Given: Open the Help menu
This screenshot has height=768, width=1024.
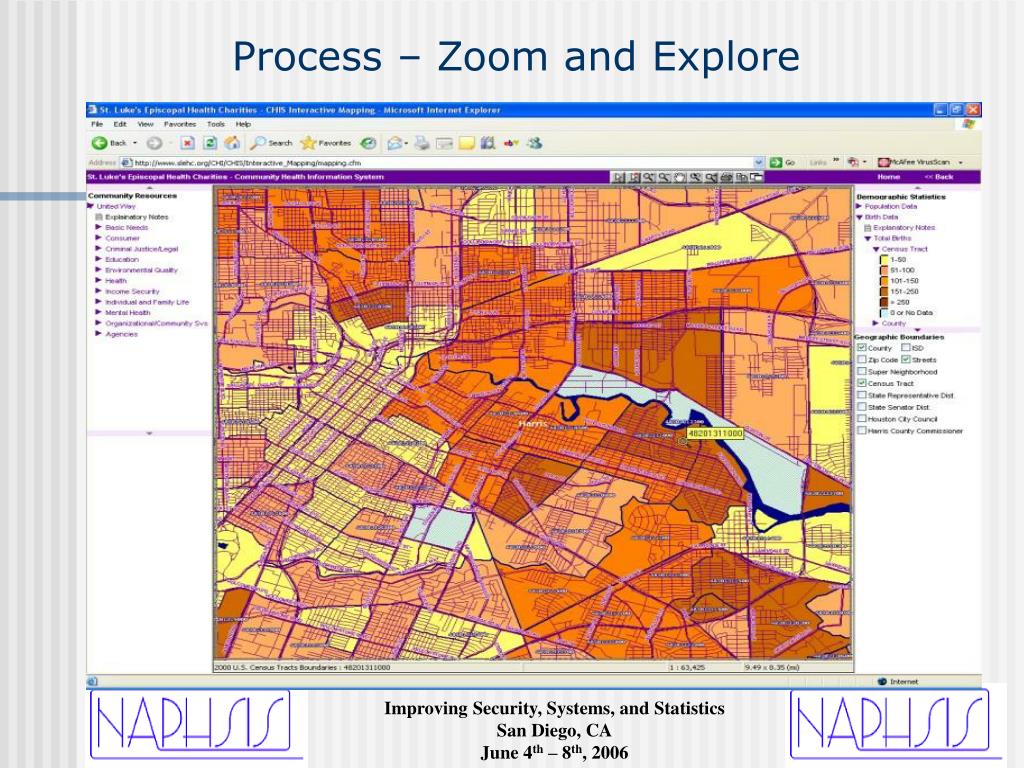Looking at the screenshot, I should pos(243,124).
